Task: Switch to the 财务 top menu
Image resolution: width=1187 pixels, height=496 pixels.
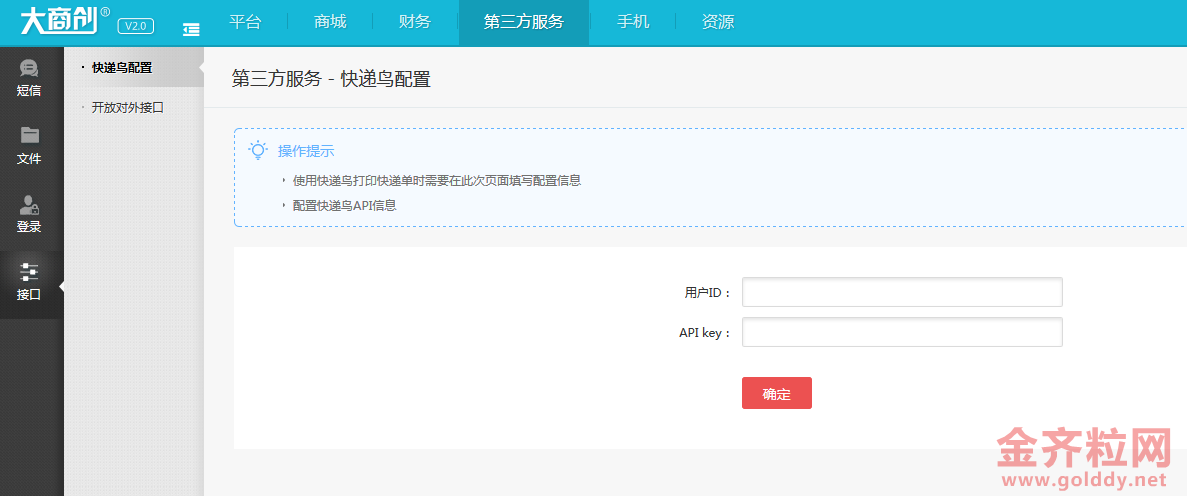Action: (415, 22)
